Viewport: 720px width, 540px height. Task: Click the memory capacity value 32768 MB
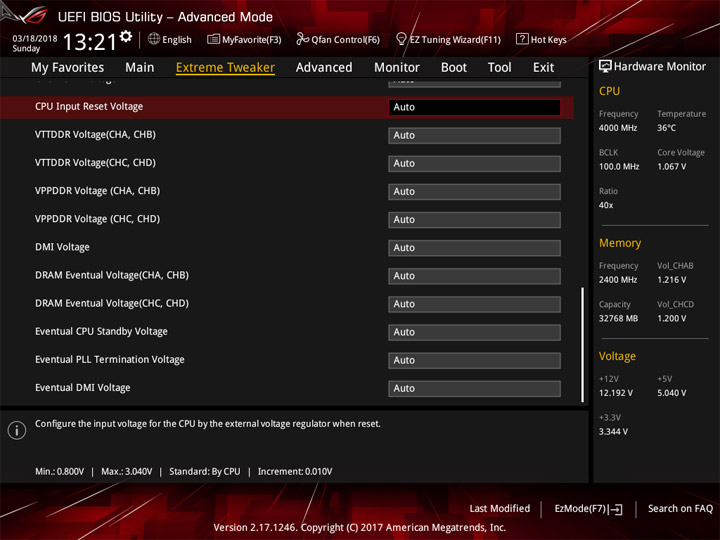(619, 319)
